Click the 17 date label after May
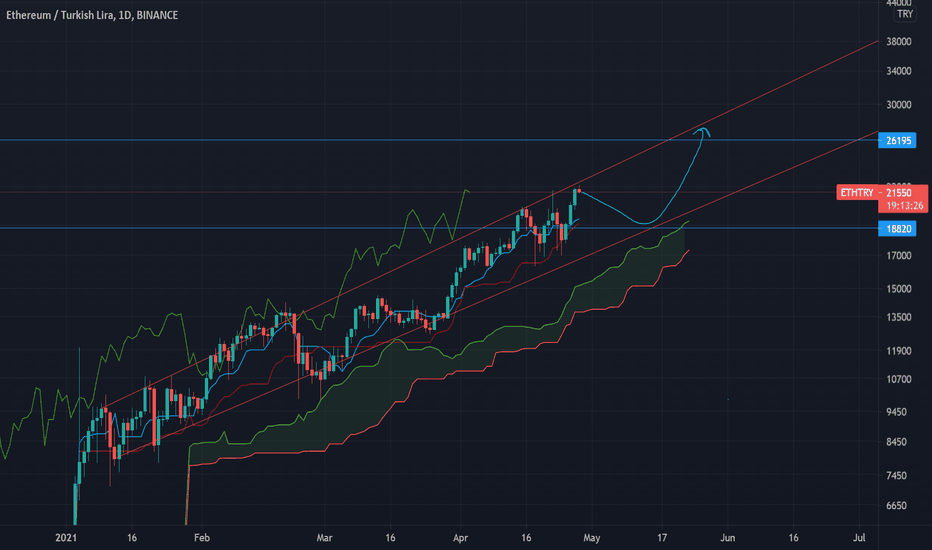932x550 pixels. (662, 538)
